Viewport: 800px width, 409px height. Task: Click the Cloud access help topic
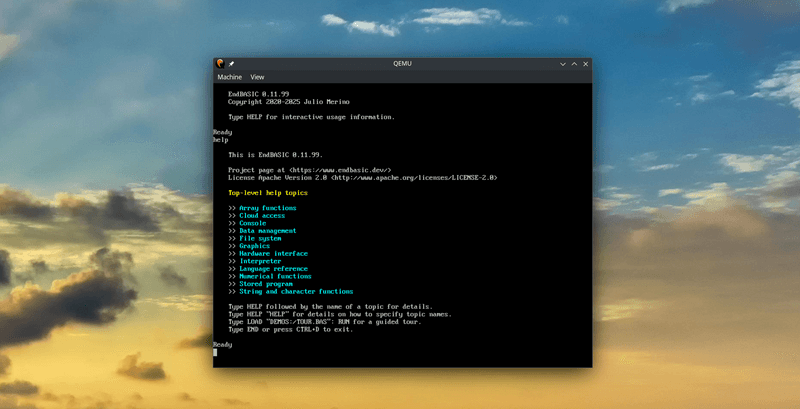(262, 216)
